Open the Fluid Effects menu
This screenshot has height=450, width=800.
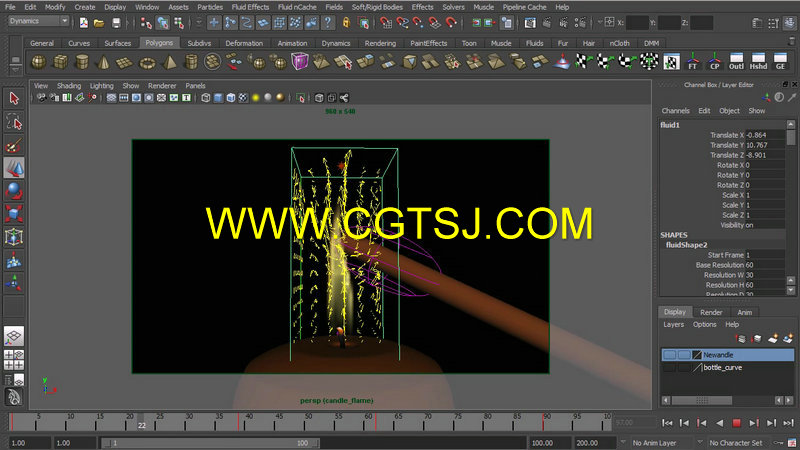point(250,7)
